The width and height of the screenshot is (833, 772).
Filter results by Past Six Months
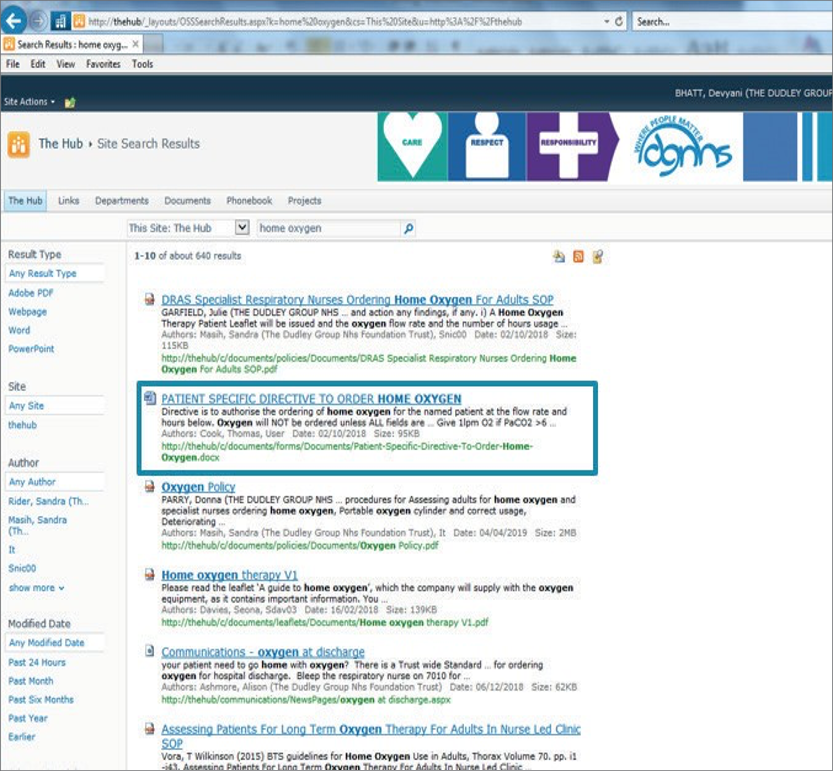tap(41, 700)
